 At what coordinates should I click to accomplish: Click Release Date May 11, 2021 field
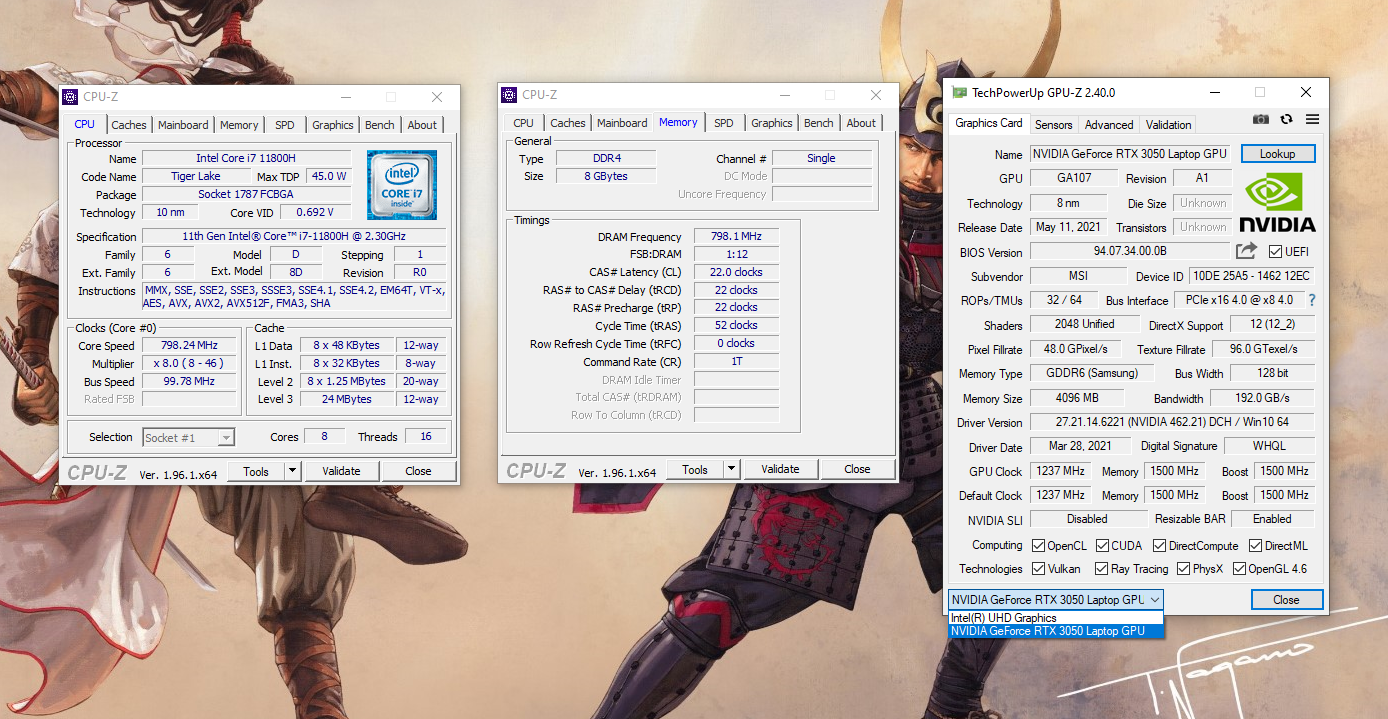[x=1068, y=227]
